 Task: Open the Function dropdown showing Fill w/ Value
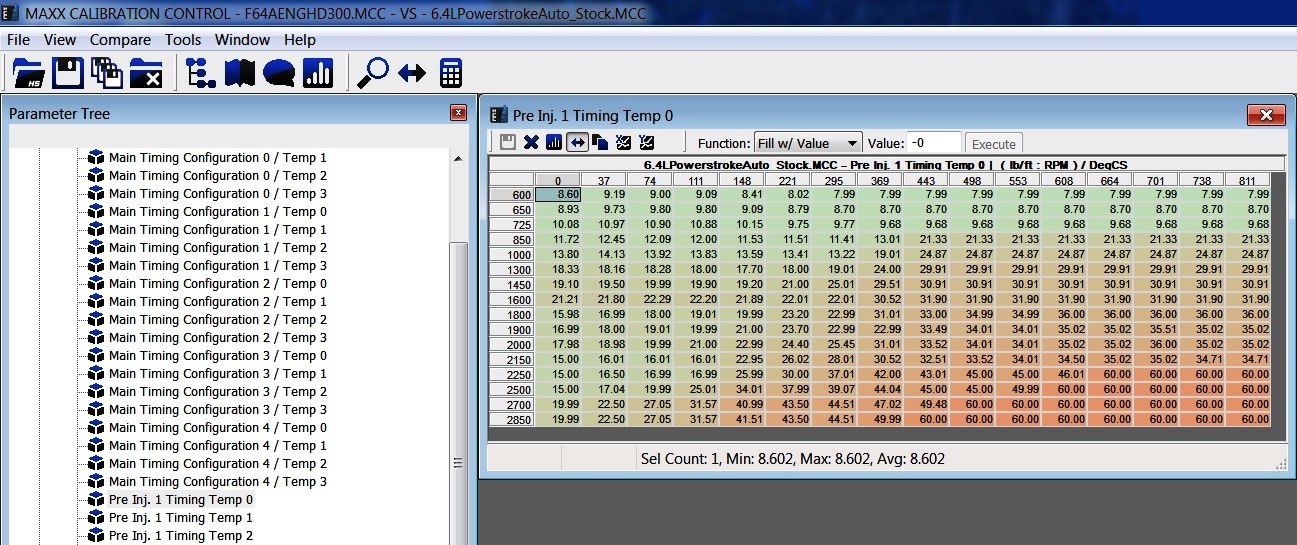808,143
